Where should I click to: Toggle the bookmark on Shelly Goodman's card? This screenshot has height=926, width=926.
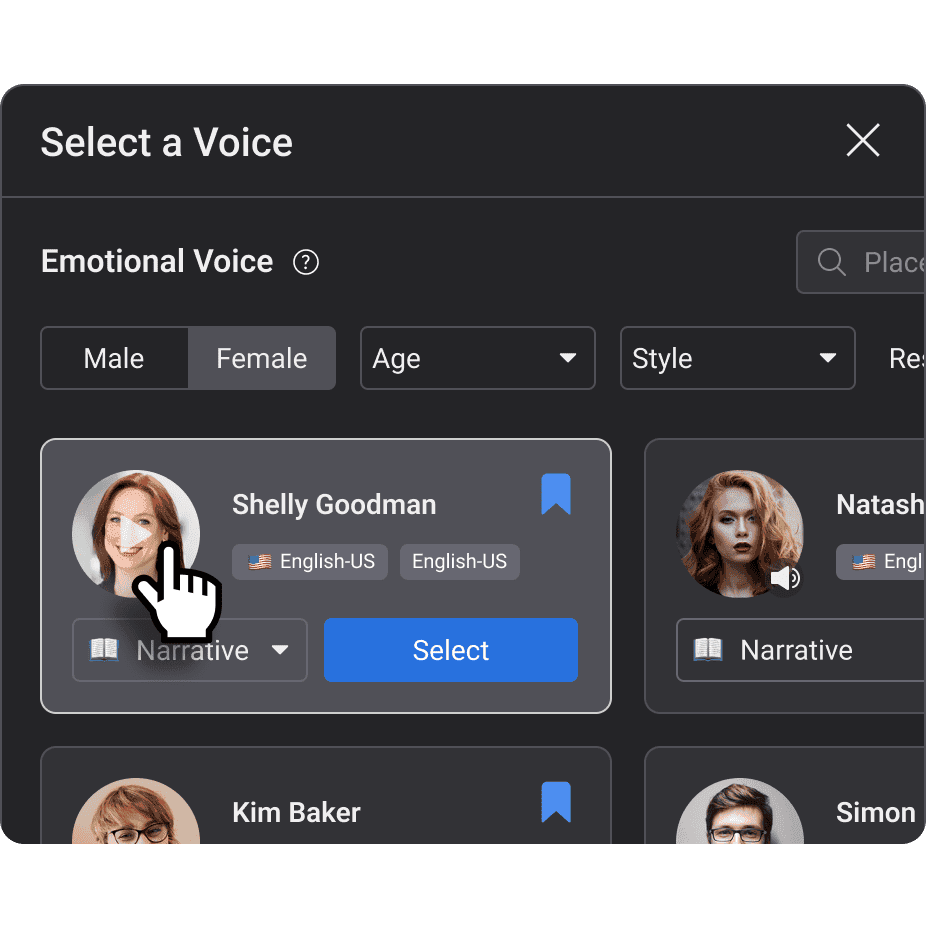coord(556,495)
